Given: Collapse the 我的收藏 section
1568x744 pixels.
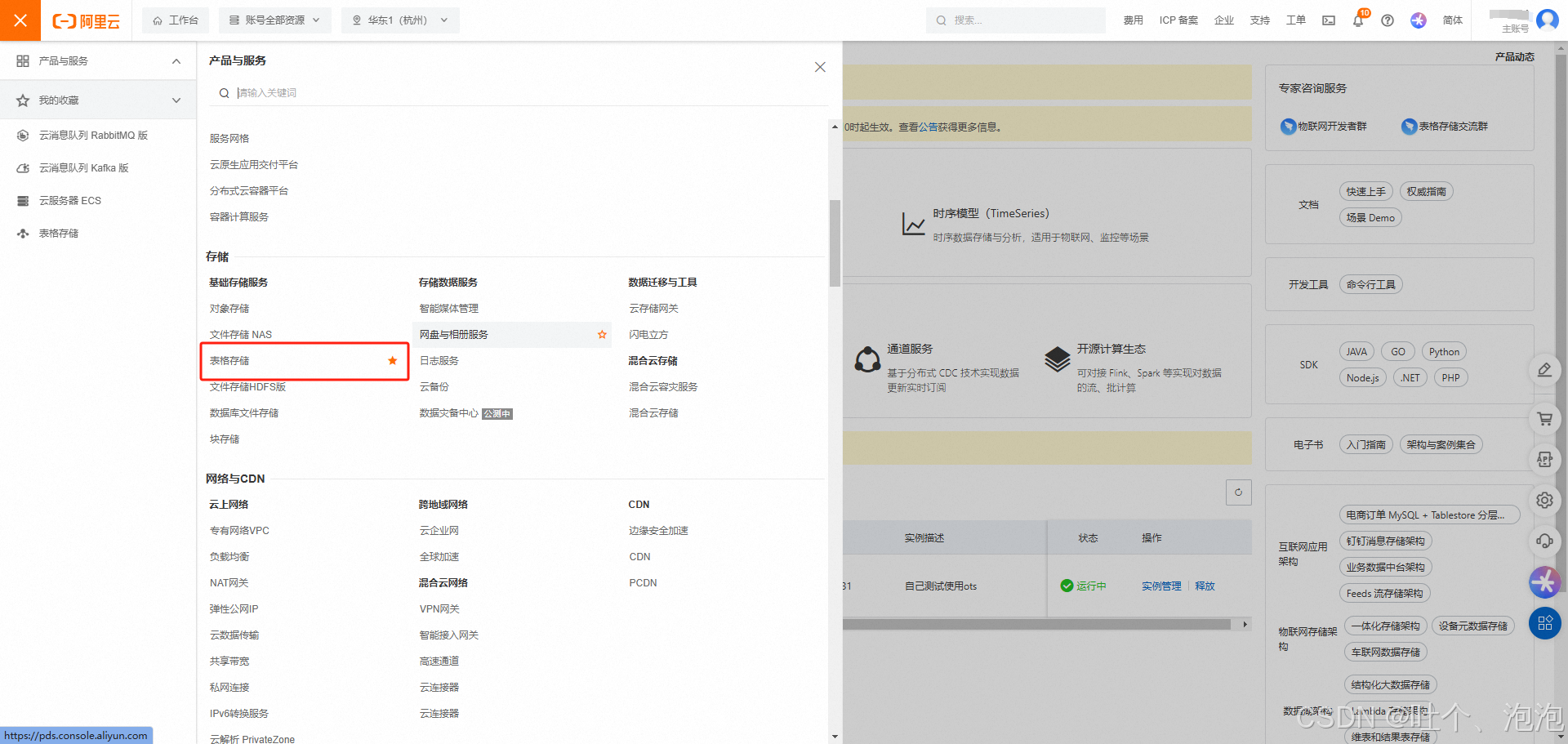Looking at the screenshot, I should (x=176, y=100).
